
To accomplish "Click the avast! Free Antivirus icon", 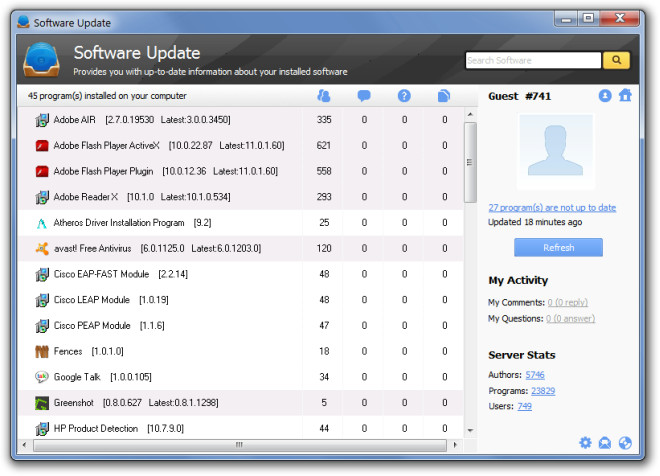I will [42, 249].
